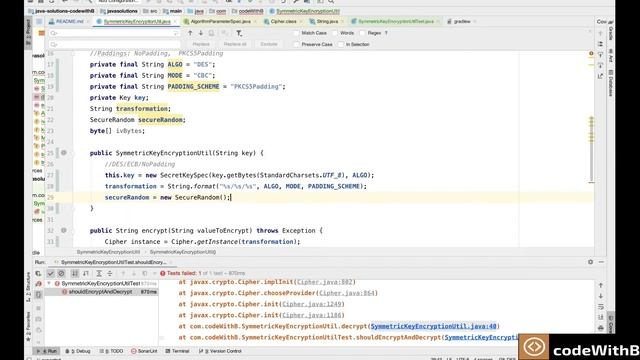Toggle sort tests by duration
Image resolution: width=640 pixels, height=360 pixels.
pyautogui.click(x=86, y=273)
